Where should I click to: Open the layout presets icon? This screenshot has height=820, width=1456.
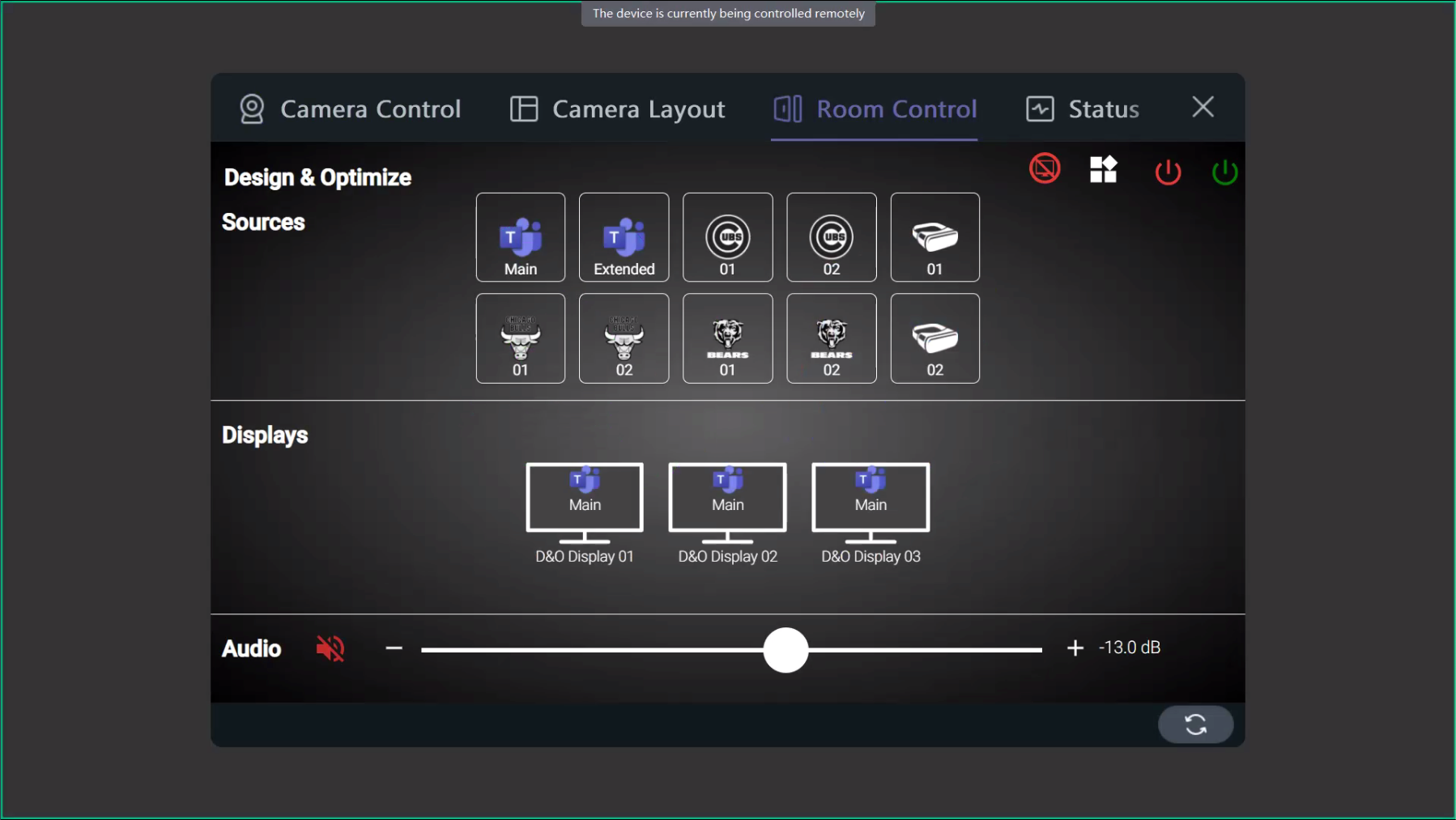tap(1104, 170)
